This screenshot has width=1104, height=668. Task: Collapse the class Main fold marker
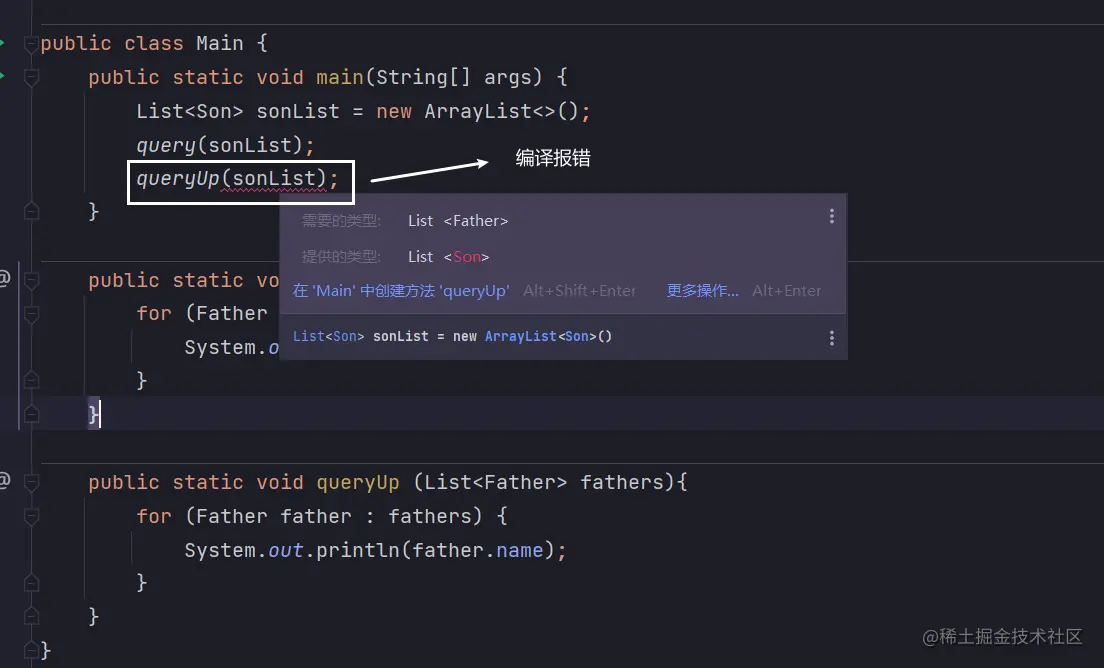pyautogui.click(x=31, y=44)
